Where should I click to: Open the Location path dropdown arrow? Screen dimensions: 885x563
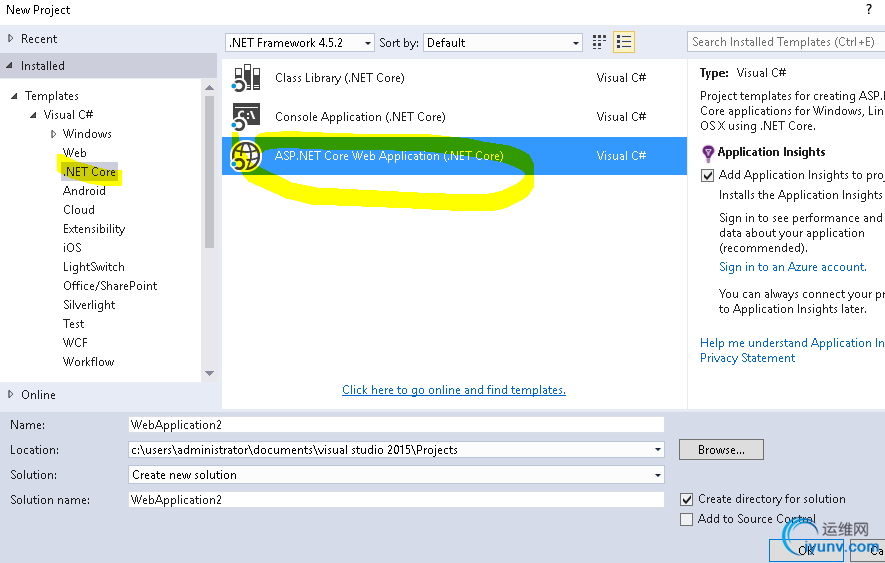658,450
